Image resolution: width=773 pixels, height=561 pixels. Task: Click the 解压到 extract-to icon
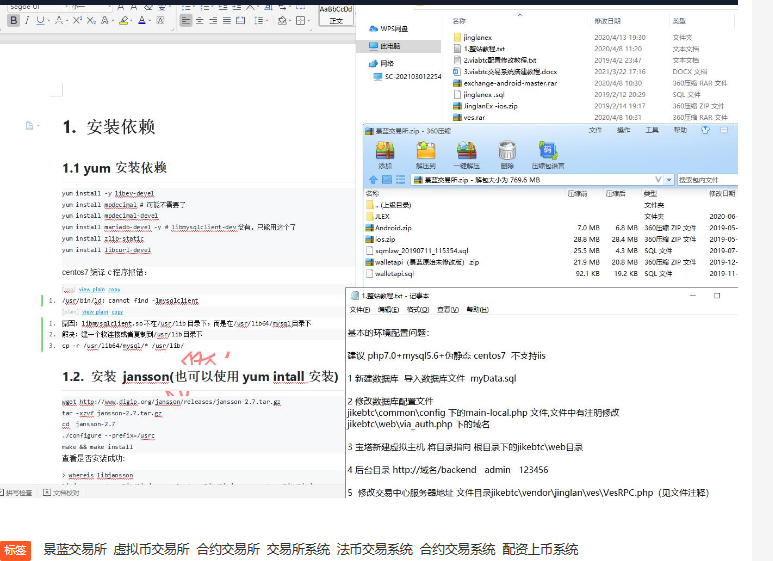pos(426,155)
